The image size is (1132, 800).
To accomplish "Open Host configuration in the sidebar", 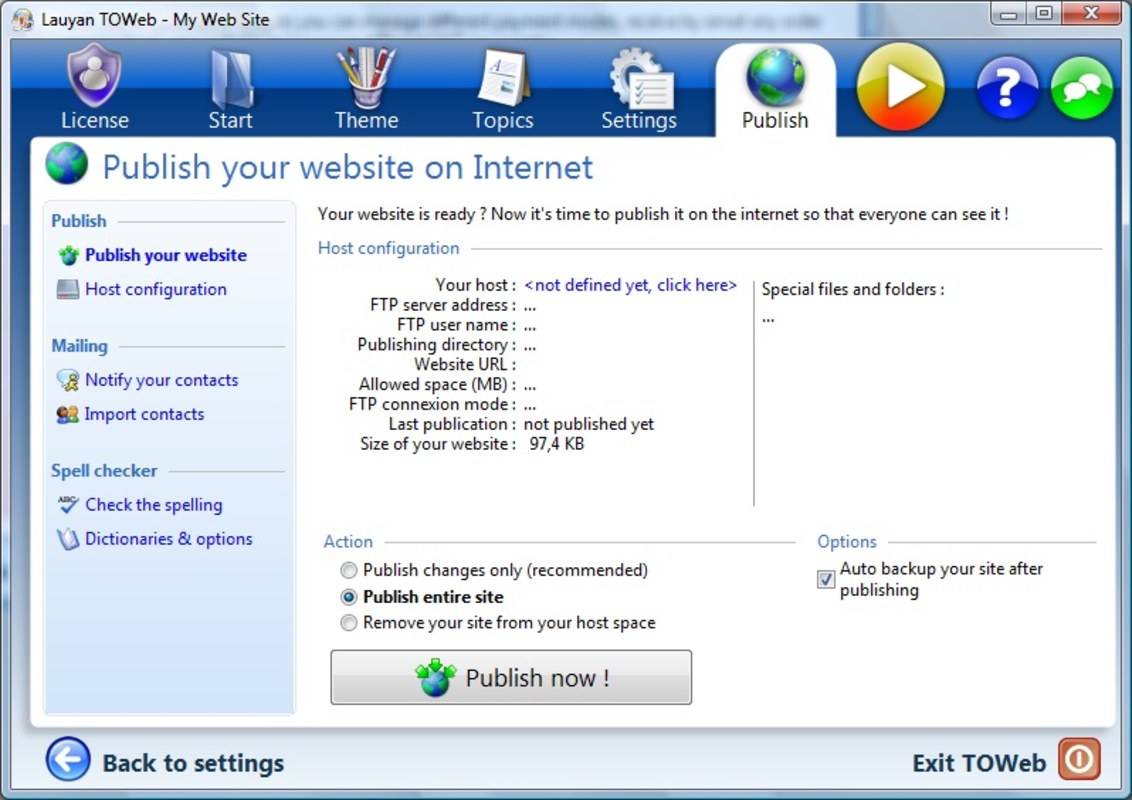I will [155, 289].
